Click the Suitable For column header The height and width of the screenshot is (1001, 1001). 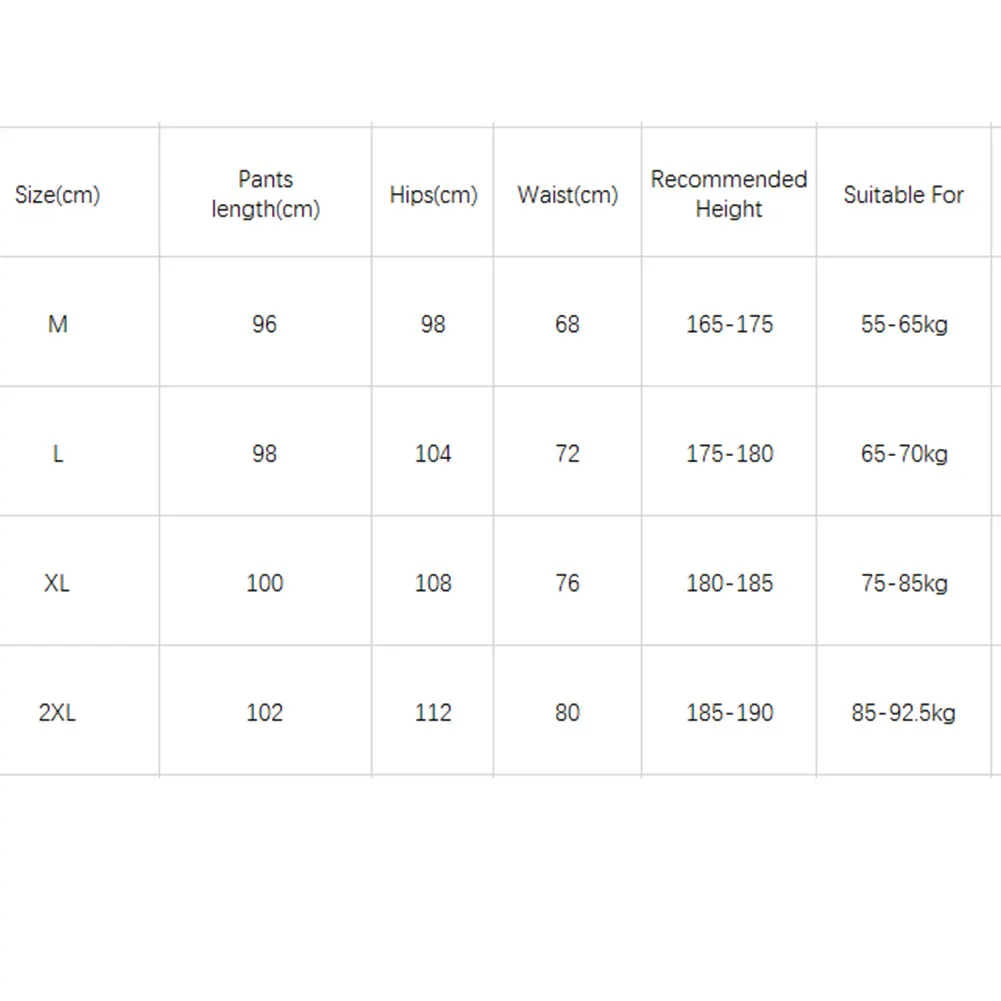click(x=903, y=195)
